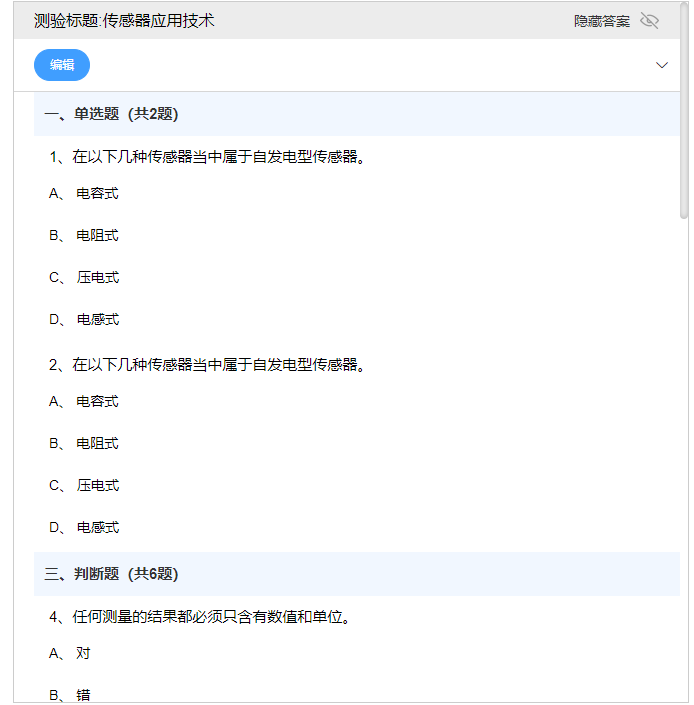This screenshot has height=705, width=694.
Task: Pick option D 电感式 in question 1
Action: (97, 319)
